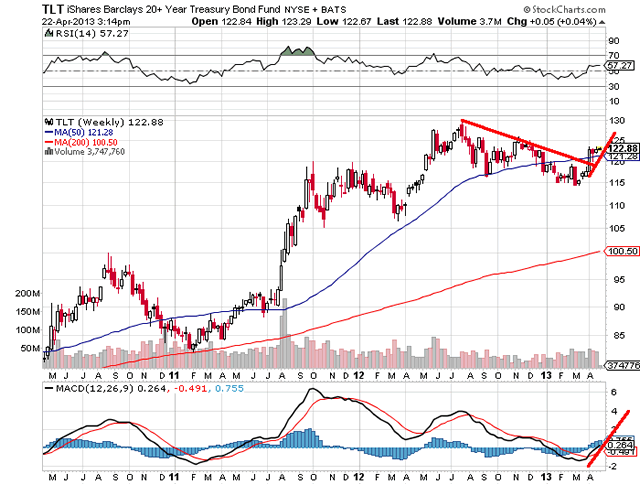Screen dimensions: 640x485
Task: Click the 'NYSE + BATS' exchange label
Action: tap(315, 9)
